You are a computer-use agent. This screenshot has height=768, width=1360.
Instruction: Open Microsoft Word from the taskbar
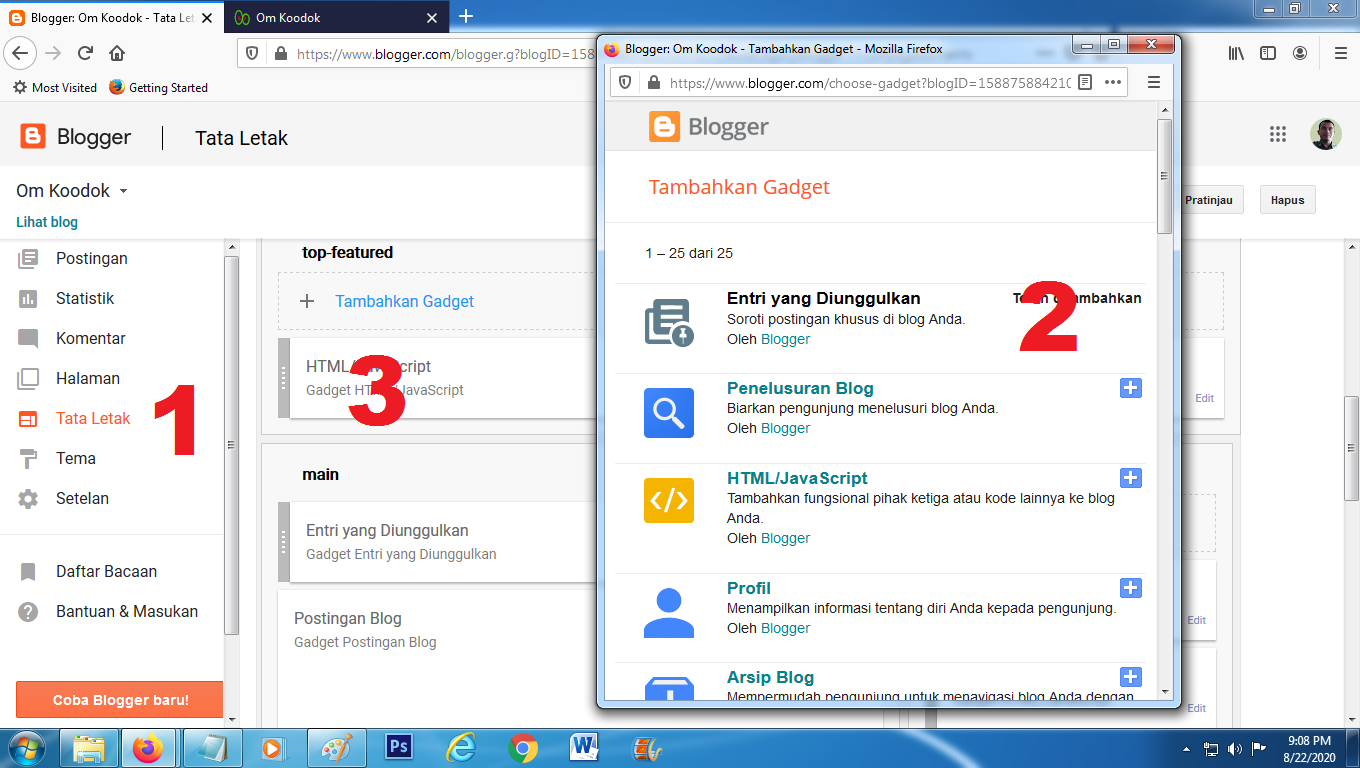tap(583, 747)
